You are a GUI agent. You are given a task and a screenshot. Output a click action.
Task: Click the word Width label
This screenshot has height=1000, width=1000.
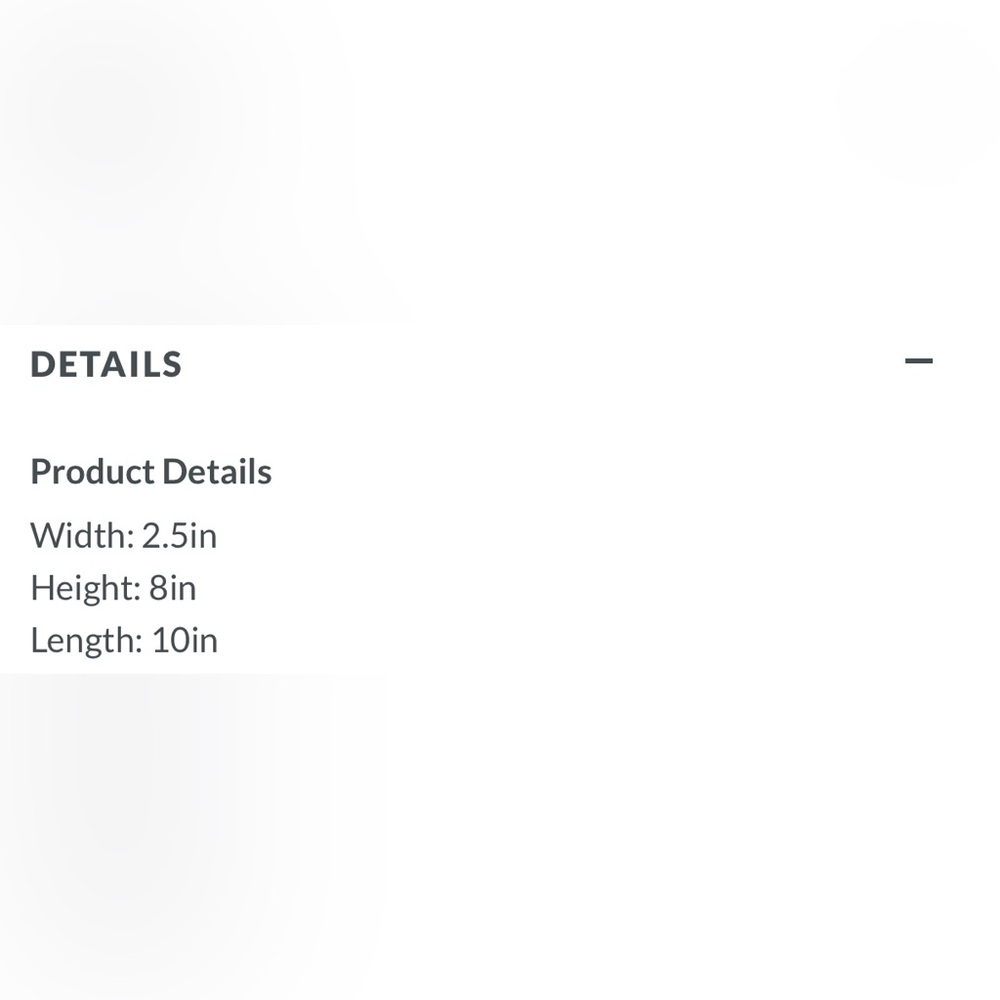pos(82,536)
